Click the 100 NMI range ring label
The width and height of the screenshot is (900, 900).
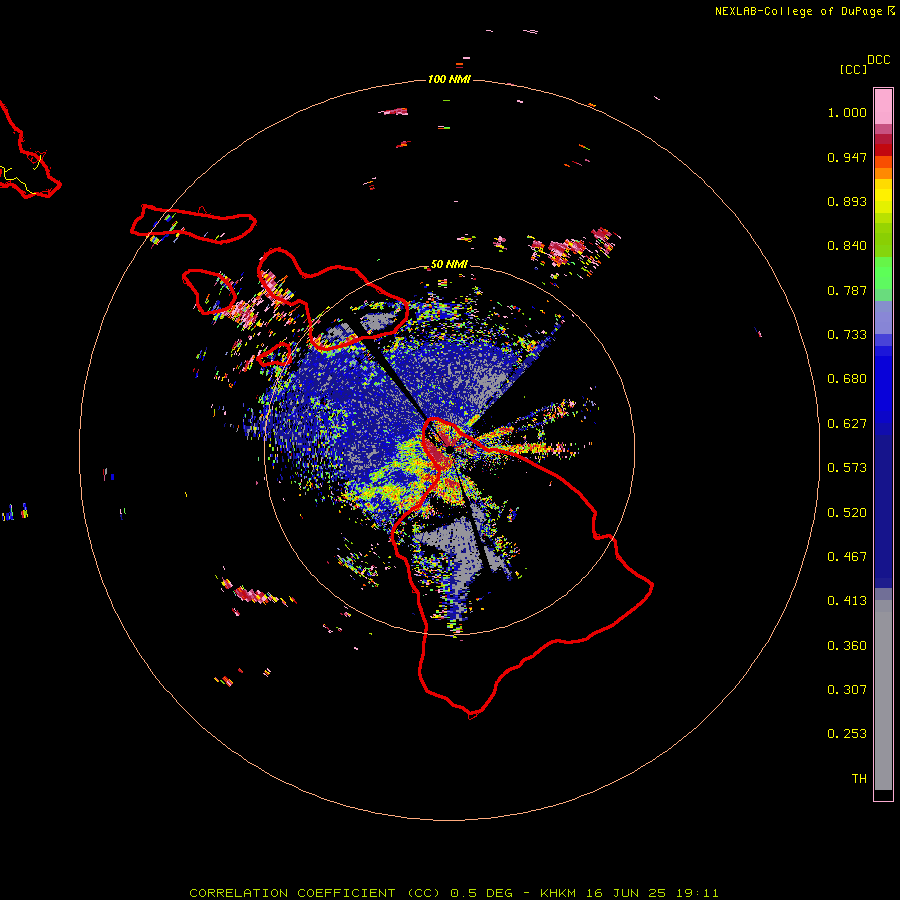coord(449,79)
